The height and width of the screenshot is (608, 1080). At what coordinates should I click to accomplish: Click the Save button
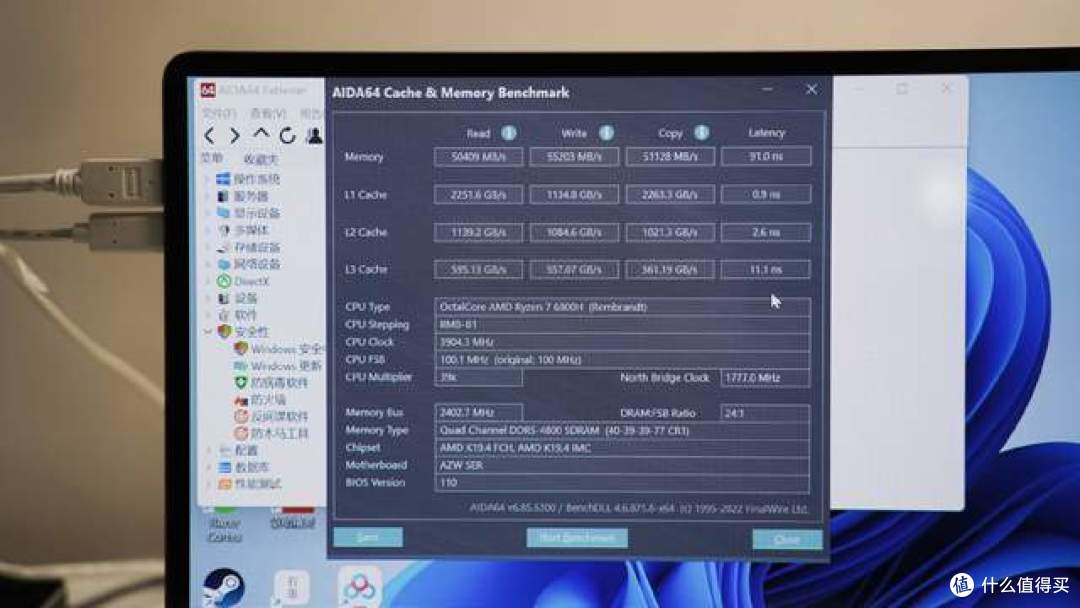pos(368,537)
